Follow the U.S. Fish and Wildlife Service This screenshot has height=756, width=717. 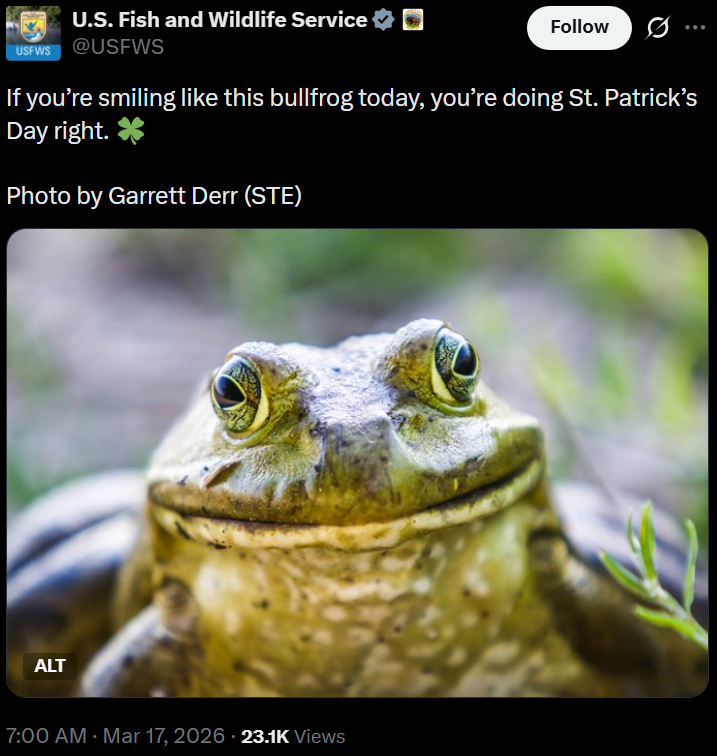[579, 28]
